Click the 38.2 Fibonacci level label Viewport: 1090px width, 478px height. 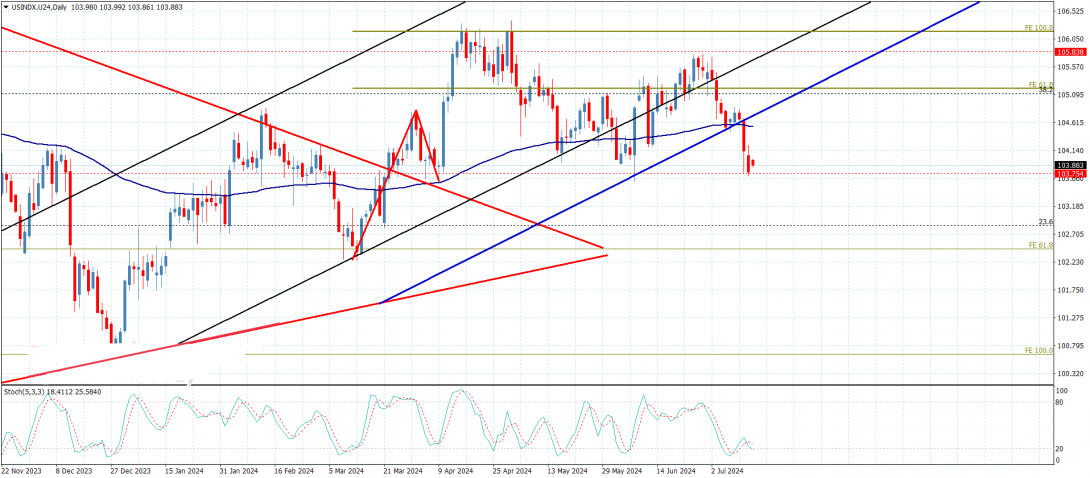1046,90
